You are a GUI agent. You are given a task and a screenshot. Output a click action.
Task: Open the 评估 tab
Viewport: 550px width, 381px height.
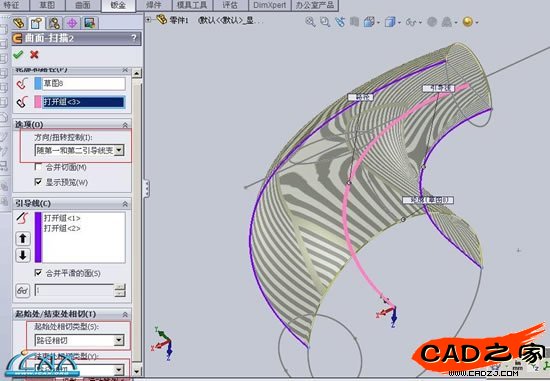click(x=230, y=5)
